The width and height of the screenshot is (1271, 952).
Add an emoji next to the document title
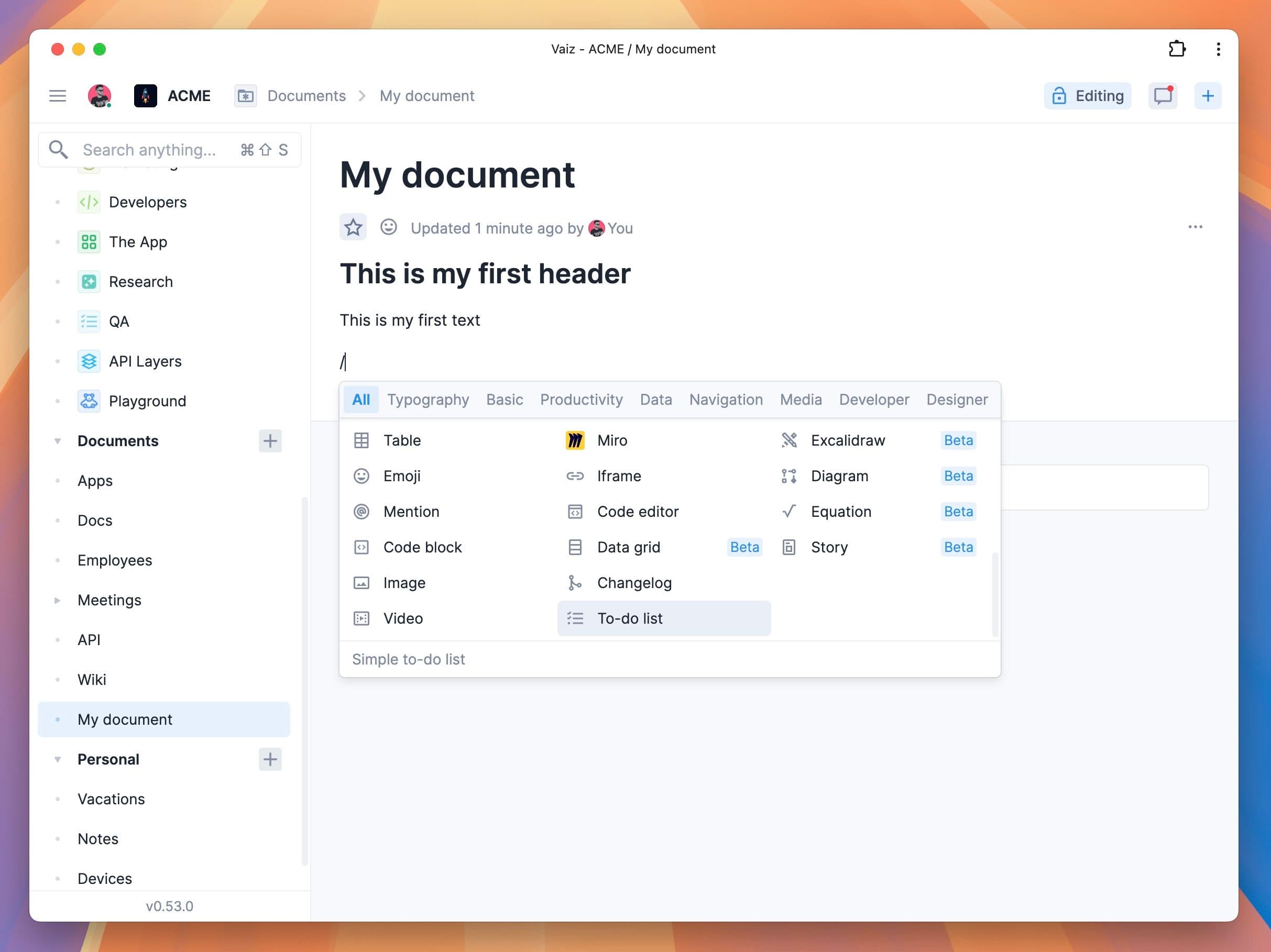click(388, 227)
